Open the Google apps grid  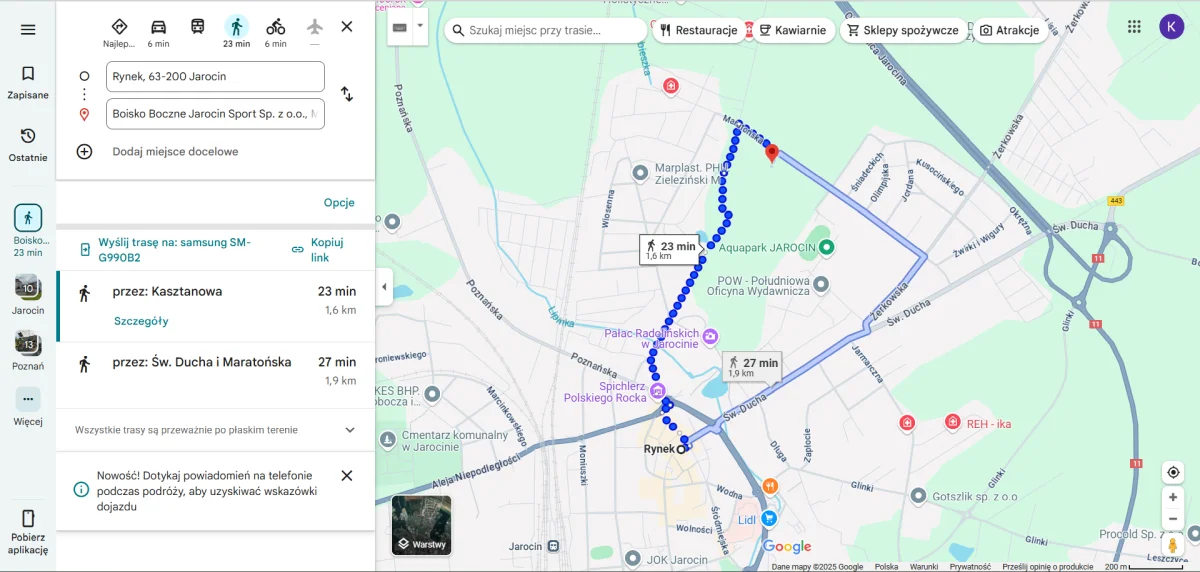1134,27
